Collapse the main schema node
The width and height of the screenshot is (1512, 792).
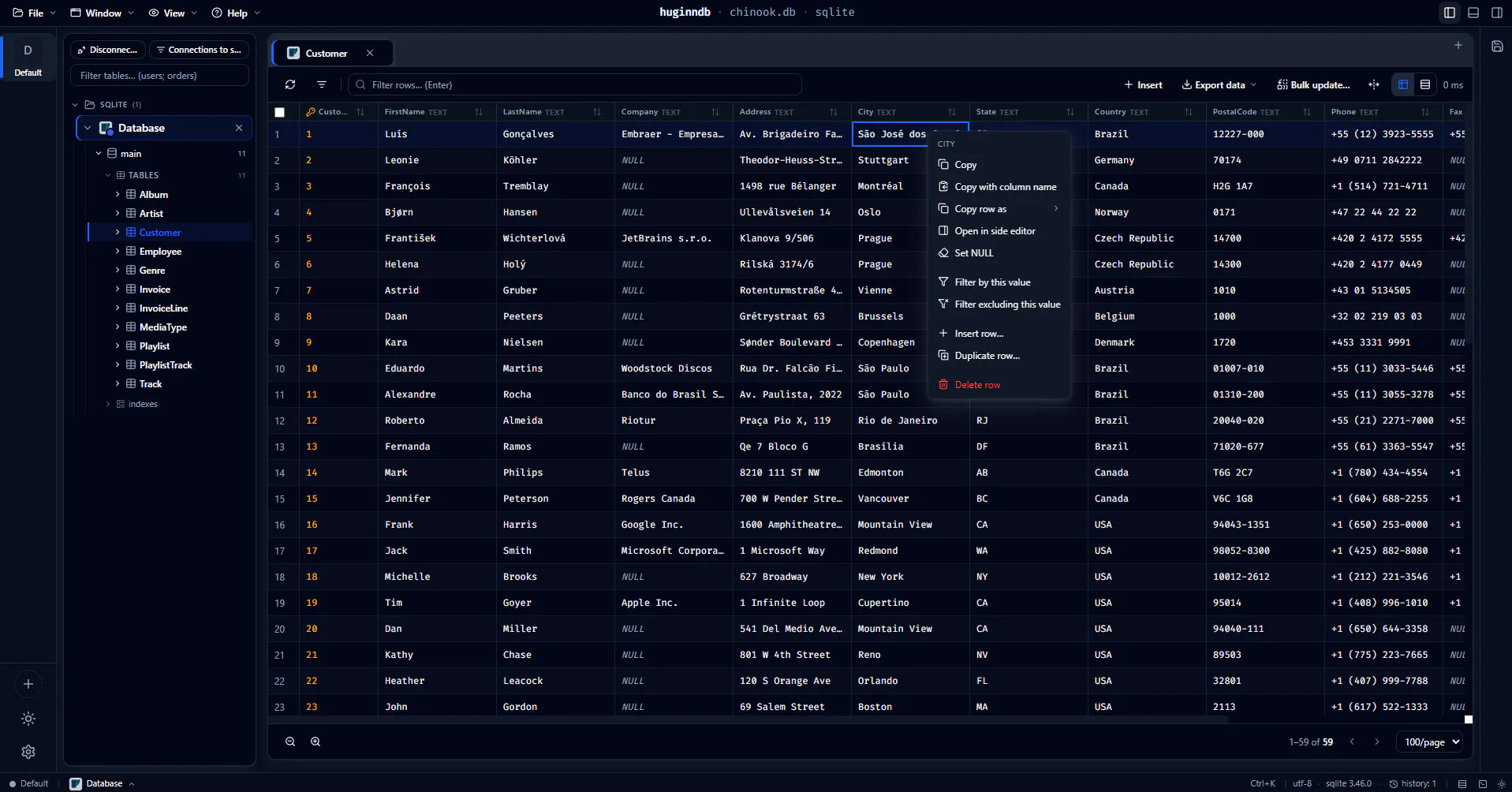coord(99,153)
